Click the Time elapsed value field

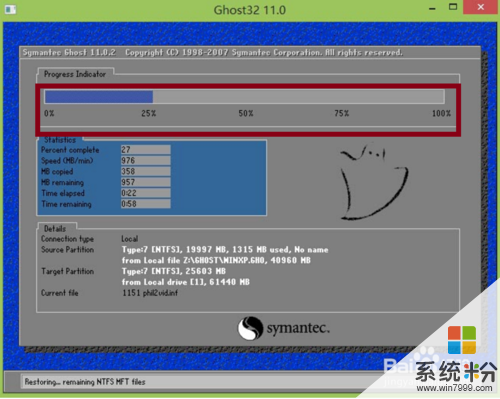point(146,193)
